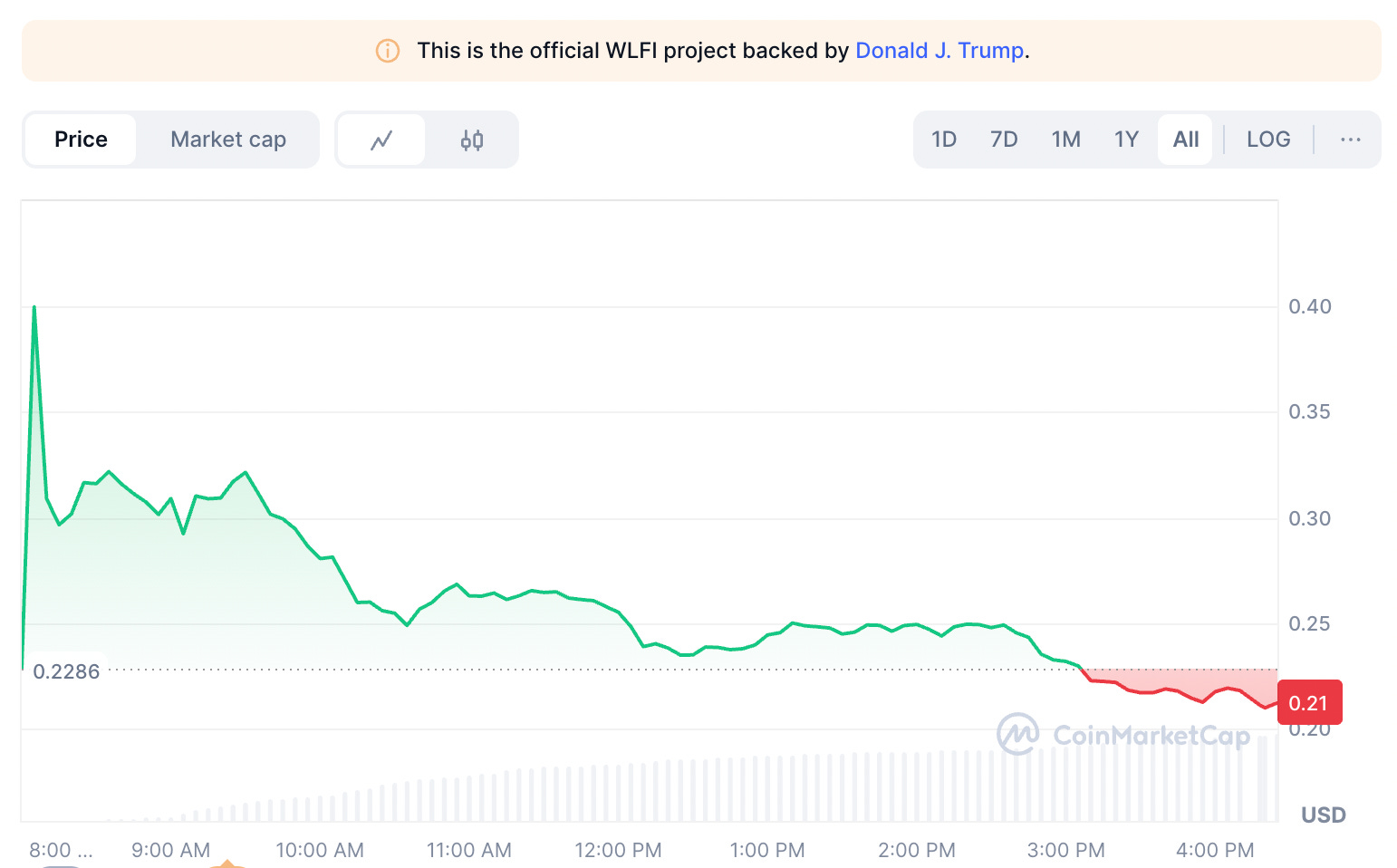Screen dimensions: 1397x868
Task: Set chart range to 1Y
Action: (x=1126, y=140)
